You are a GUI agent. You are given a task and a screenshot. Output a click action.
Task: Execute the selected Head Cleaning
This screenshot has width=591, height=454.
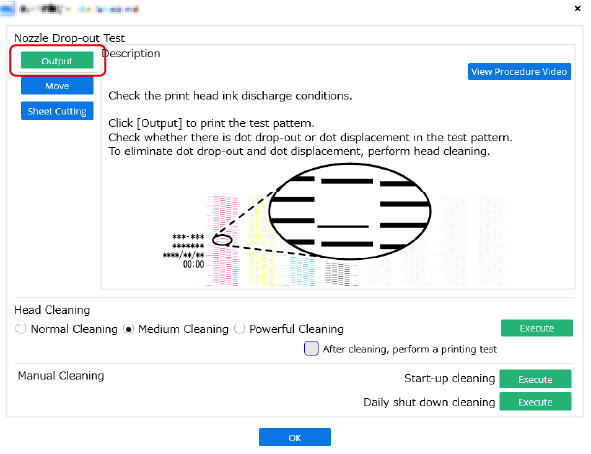tap(537, 328)
